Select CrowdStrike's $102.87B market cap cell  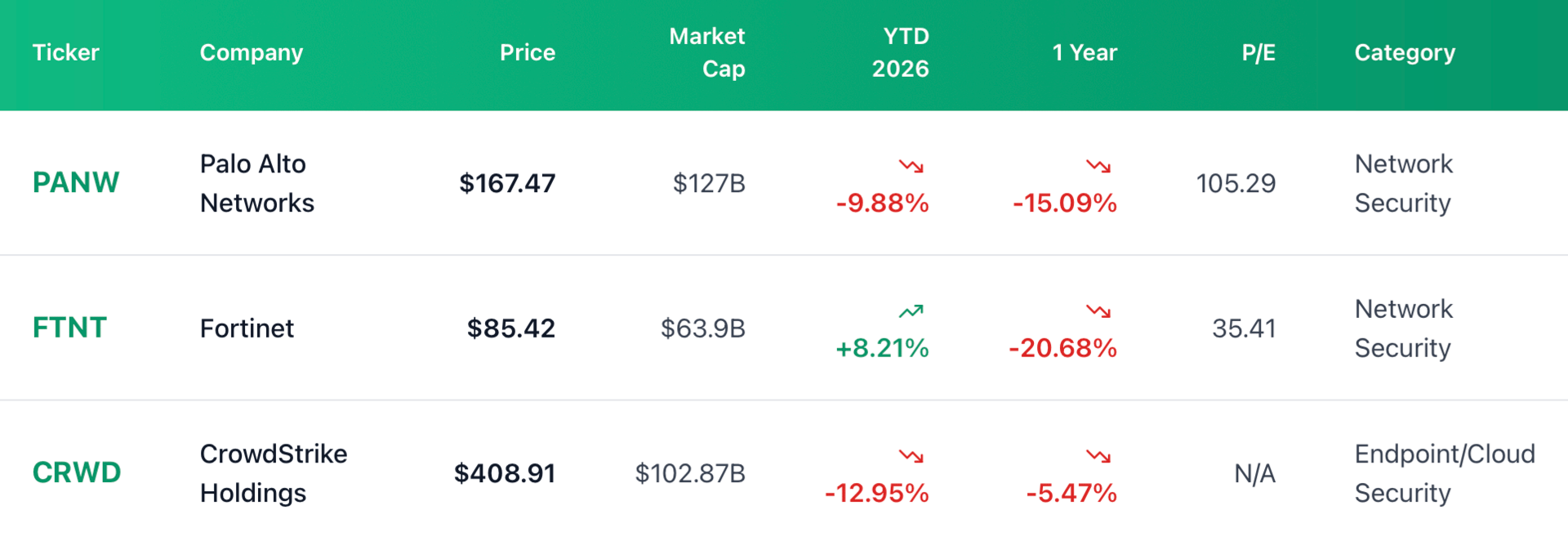click(690, 473)
